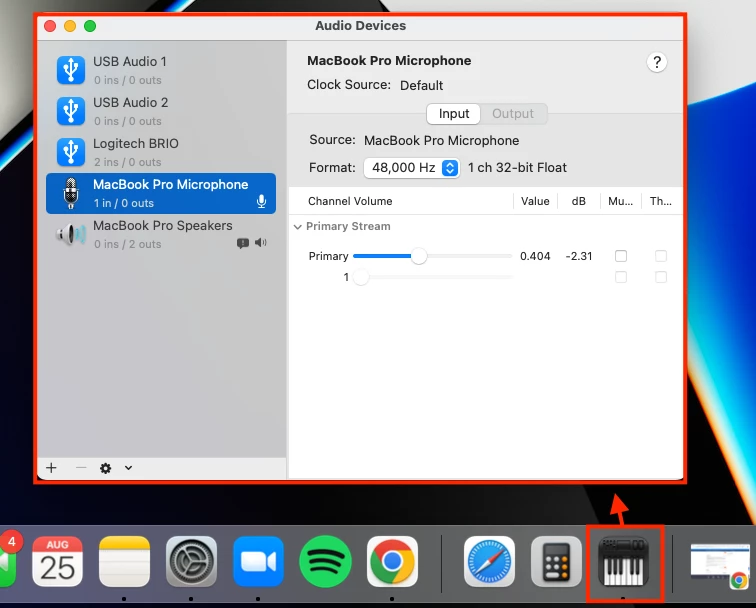Click the Audio MIDI Setup piano icon in the Dock
The height and width of the screenshot is (608, 756).
pos(623,561)
